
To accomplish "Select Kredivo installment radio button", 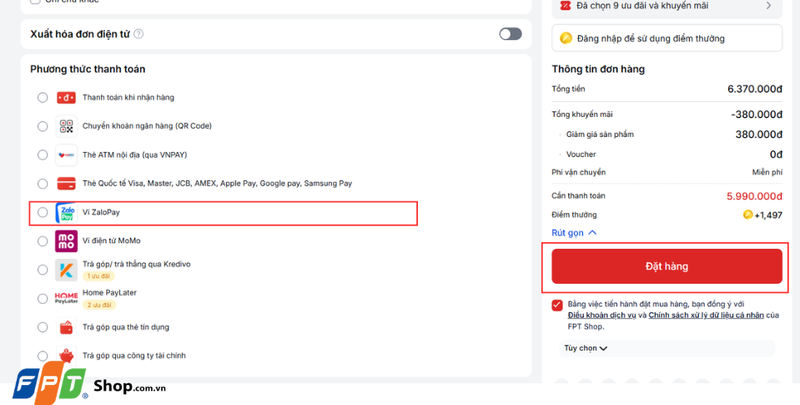I will (x=43, y=270).
